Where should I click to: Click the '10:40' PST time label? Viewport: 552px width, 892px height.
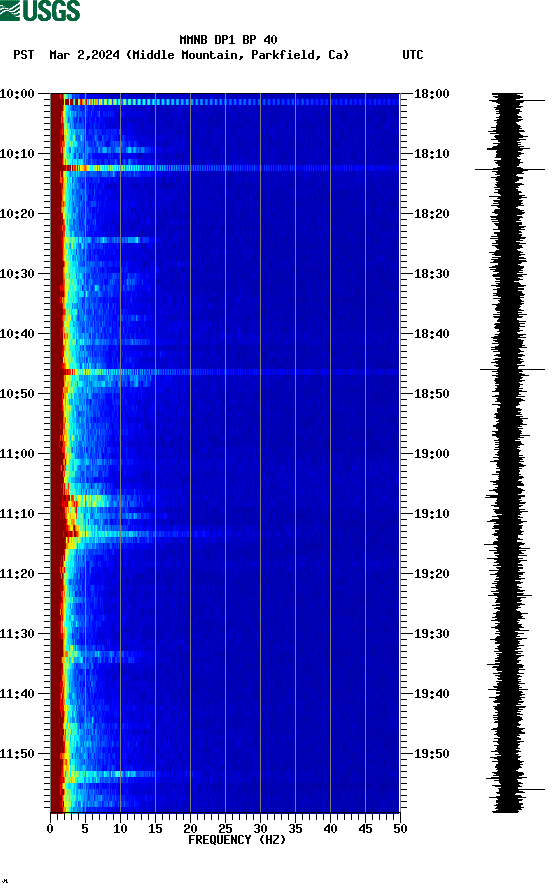coord(17,334)
